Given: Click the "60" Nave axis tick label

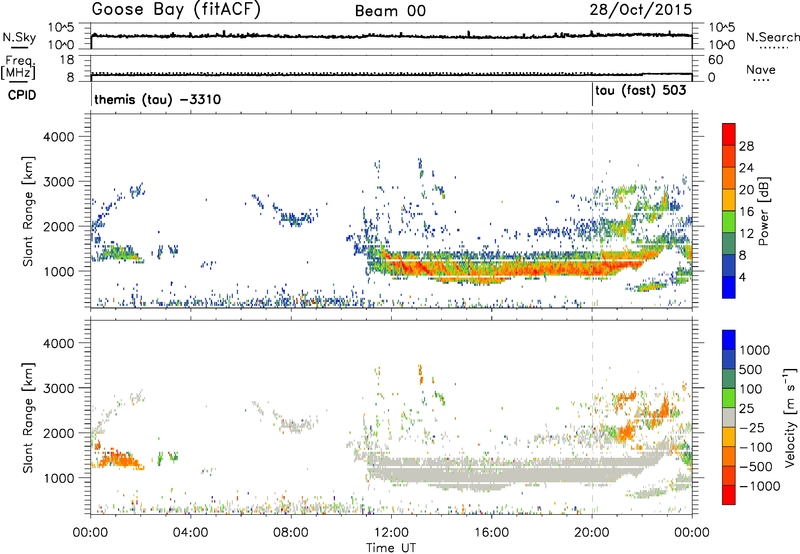Looking at the screenshot, I should point(715,60).
